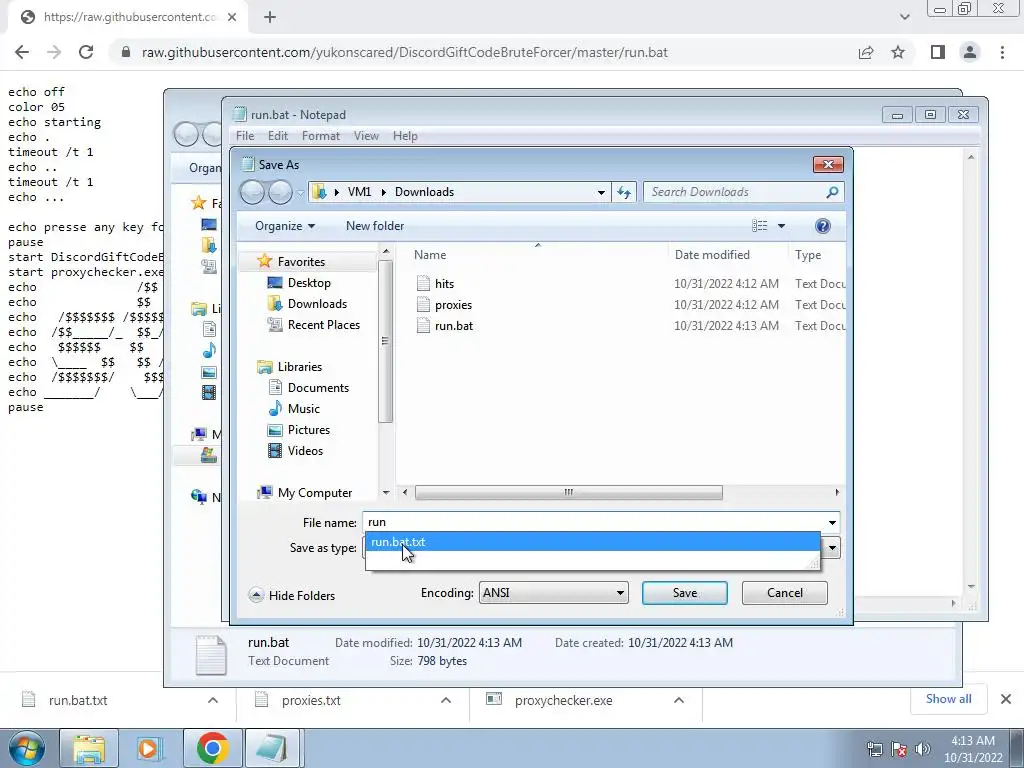Screen dimensions: 1024x768
Task: Click the Cancel button
Action: (x=784, y=593)
